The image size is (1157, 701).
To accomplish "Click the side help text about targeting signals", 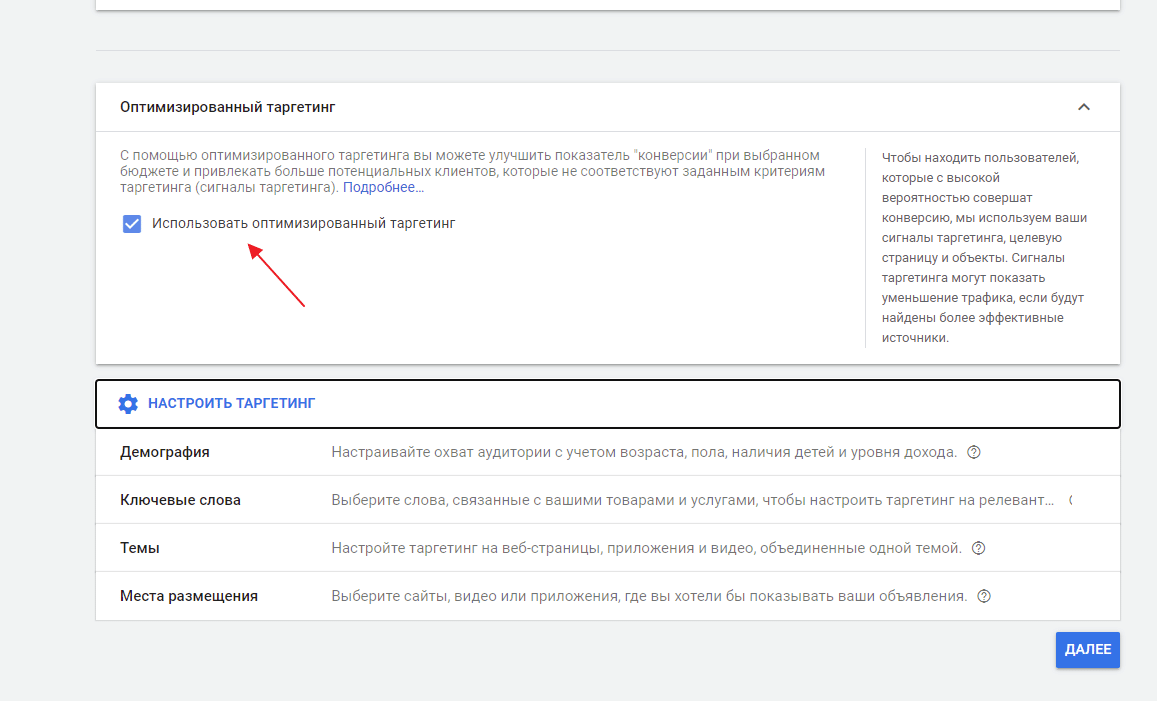I will point(984,247).
